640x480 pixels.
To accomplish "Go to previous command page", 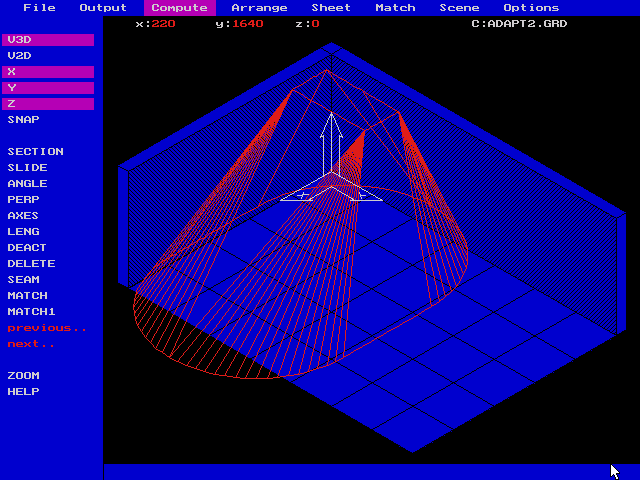I will 47,328.
